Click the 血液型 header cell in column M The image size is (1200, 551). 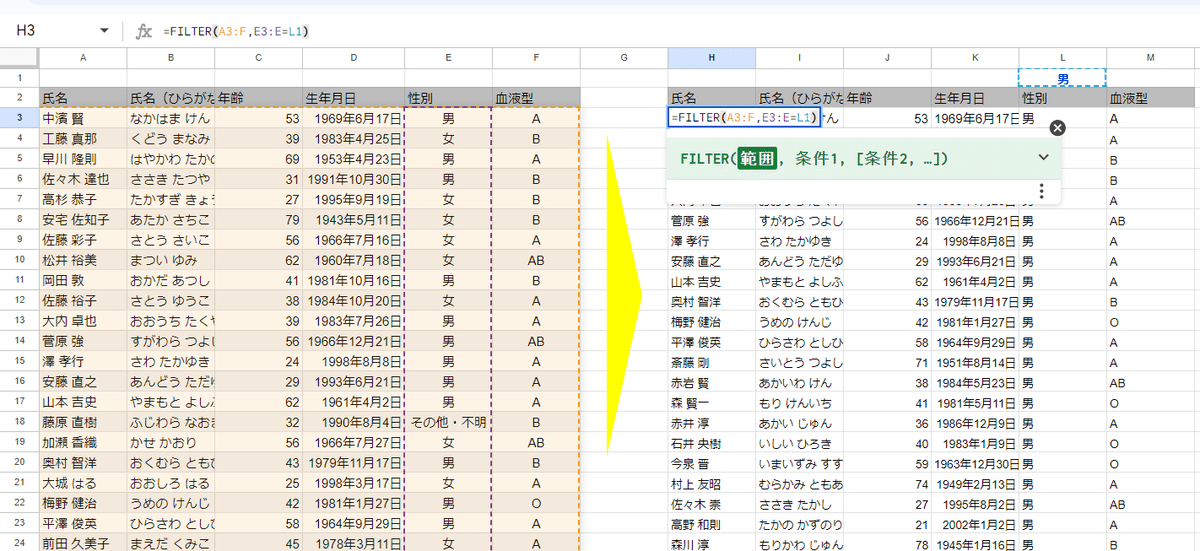pos(1151,98)
